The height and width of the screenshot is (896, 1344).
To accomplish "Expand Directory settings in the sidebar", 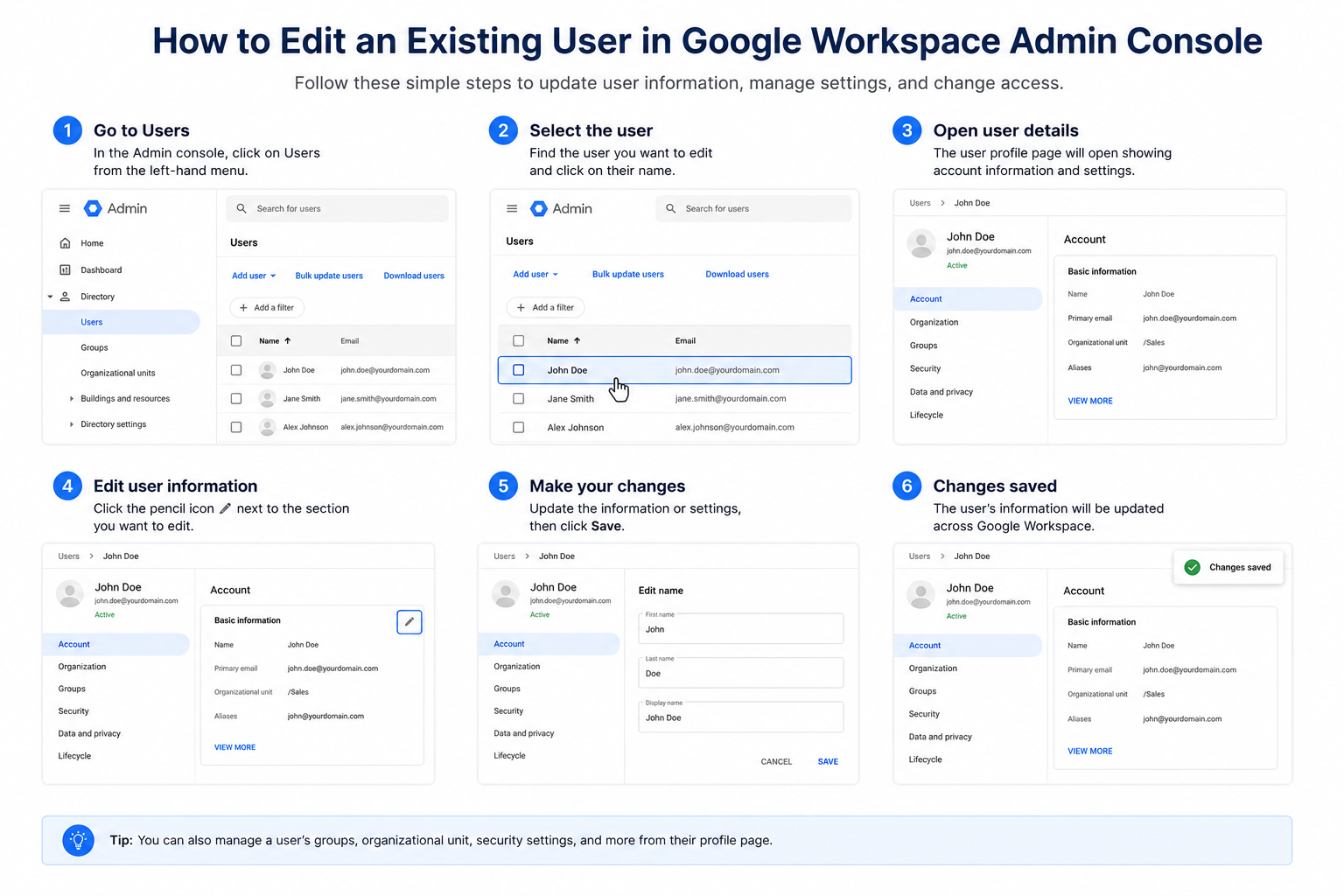I will tap(72, 424).
